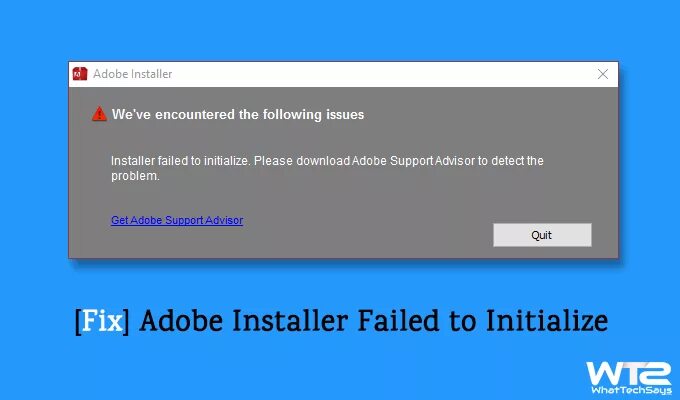
Task: Click the word "problem." in error message
Action: tap(135, 176)
